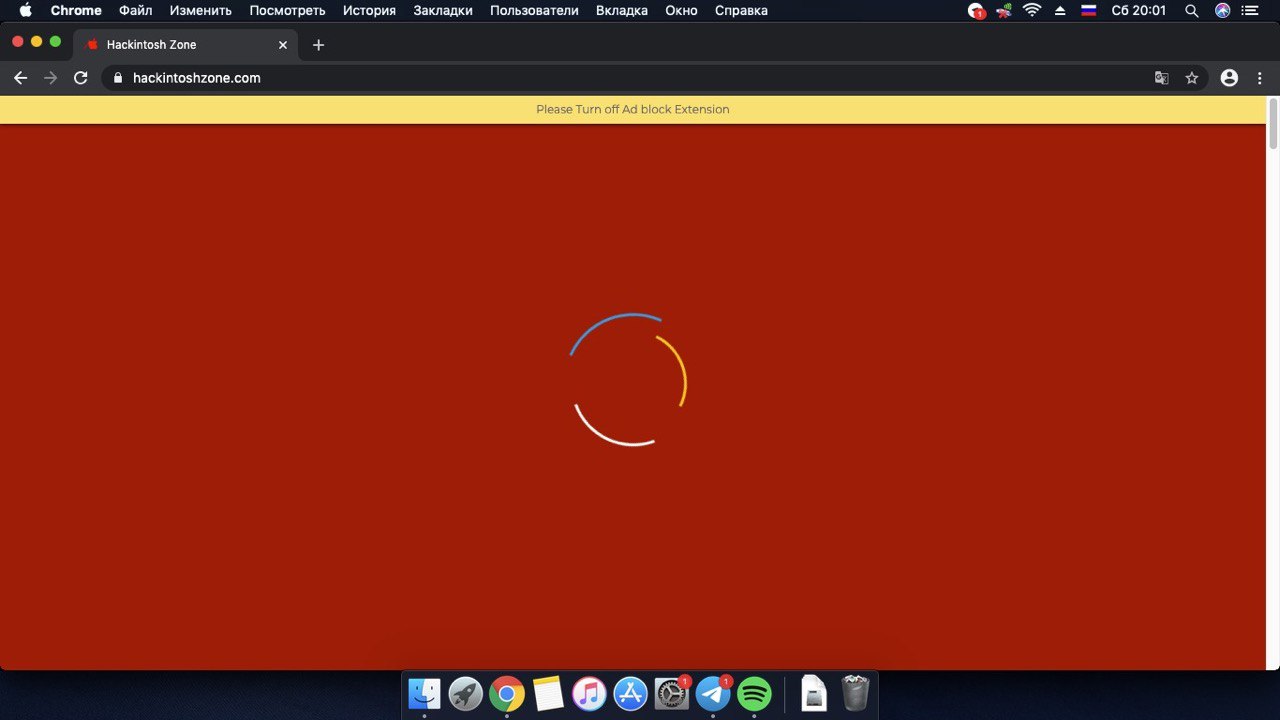Open the Apple menu
1280x720 pixels.
click(26, 11)
